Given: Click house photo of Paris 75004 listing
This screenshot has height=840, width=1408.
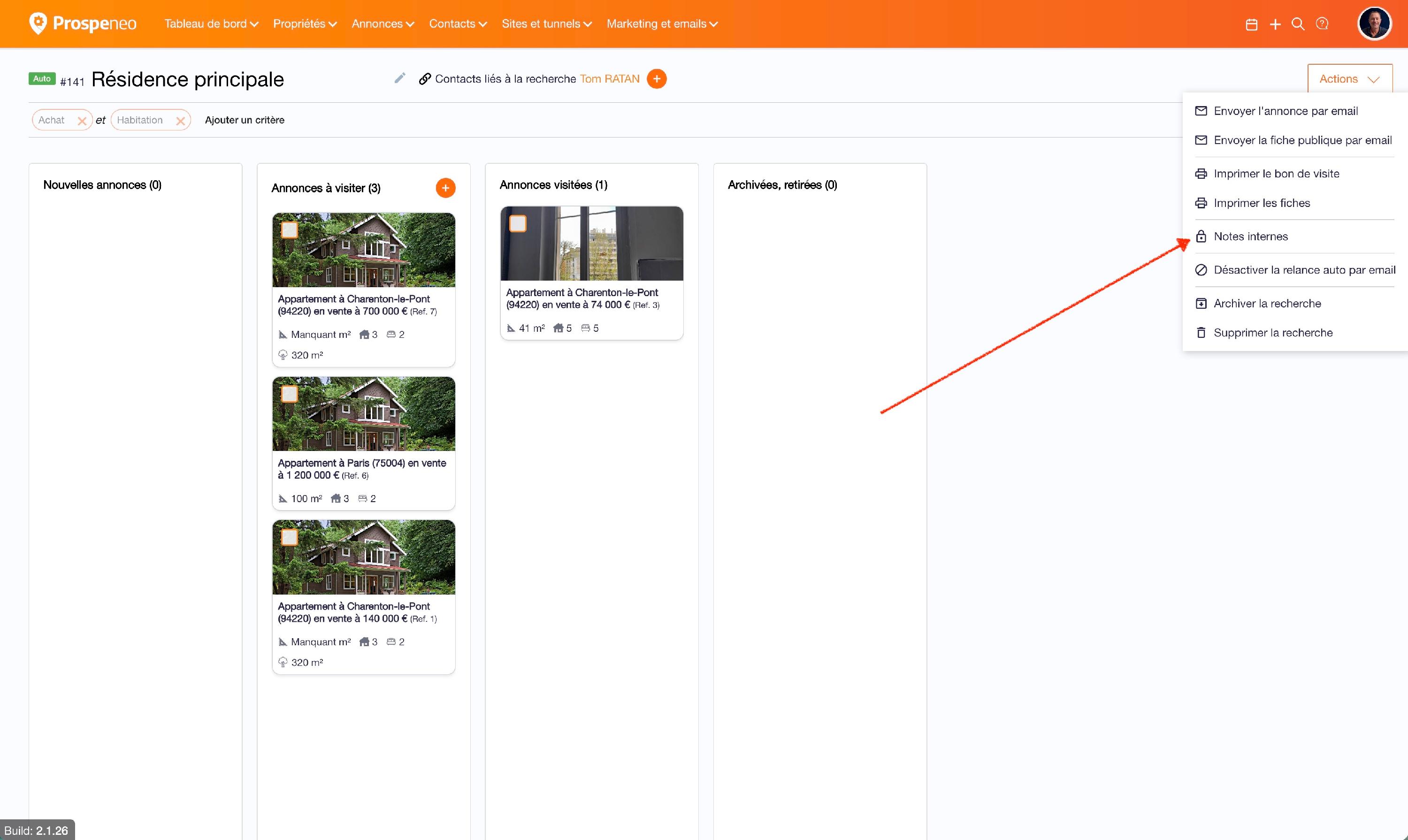Looking at the screenshot, I should (x=363, y=414).
